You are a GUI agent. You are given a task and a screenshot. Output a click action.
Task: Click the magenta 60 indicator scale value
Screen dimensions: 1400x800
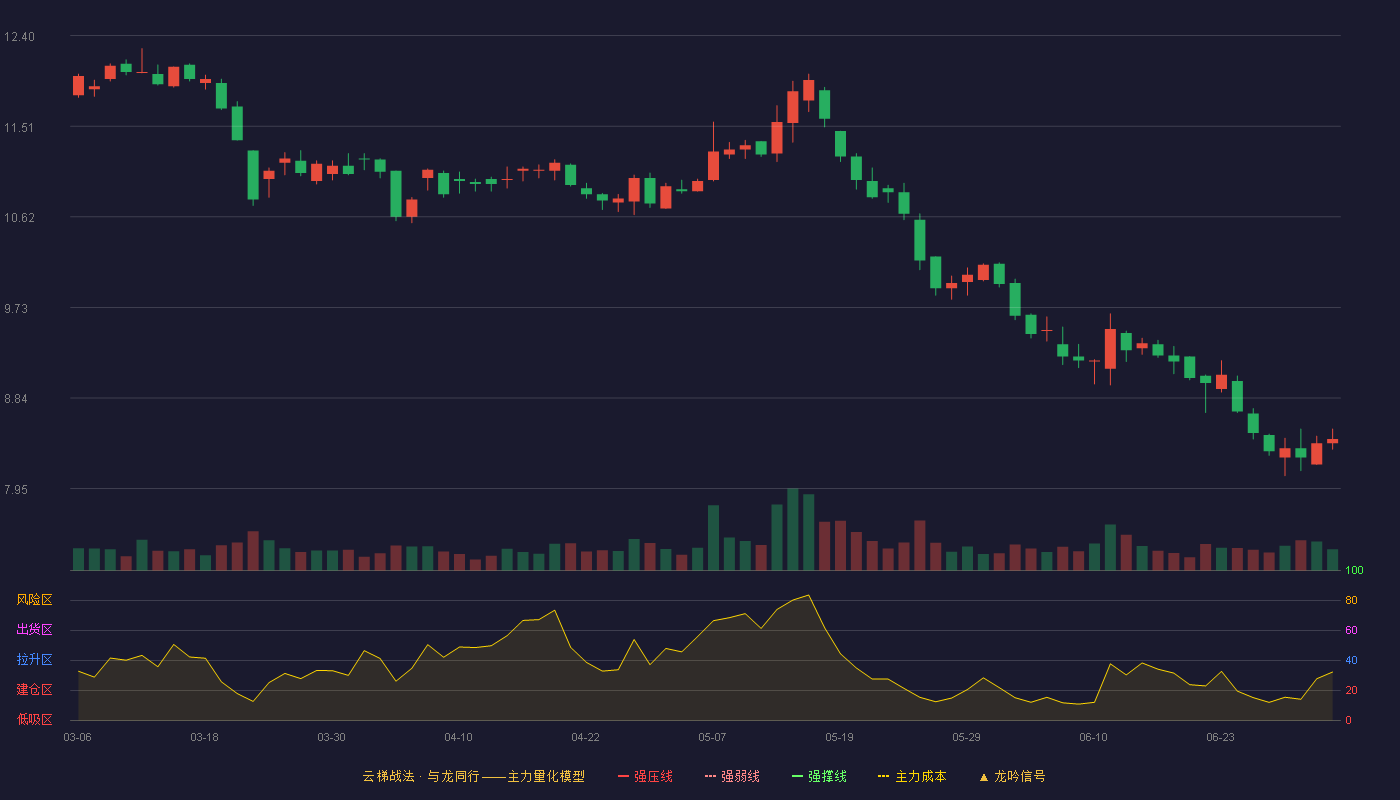tap(1351, 630)
